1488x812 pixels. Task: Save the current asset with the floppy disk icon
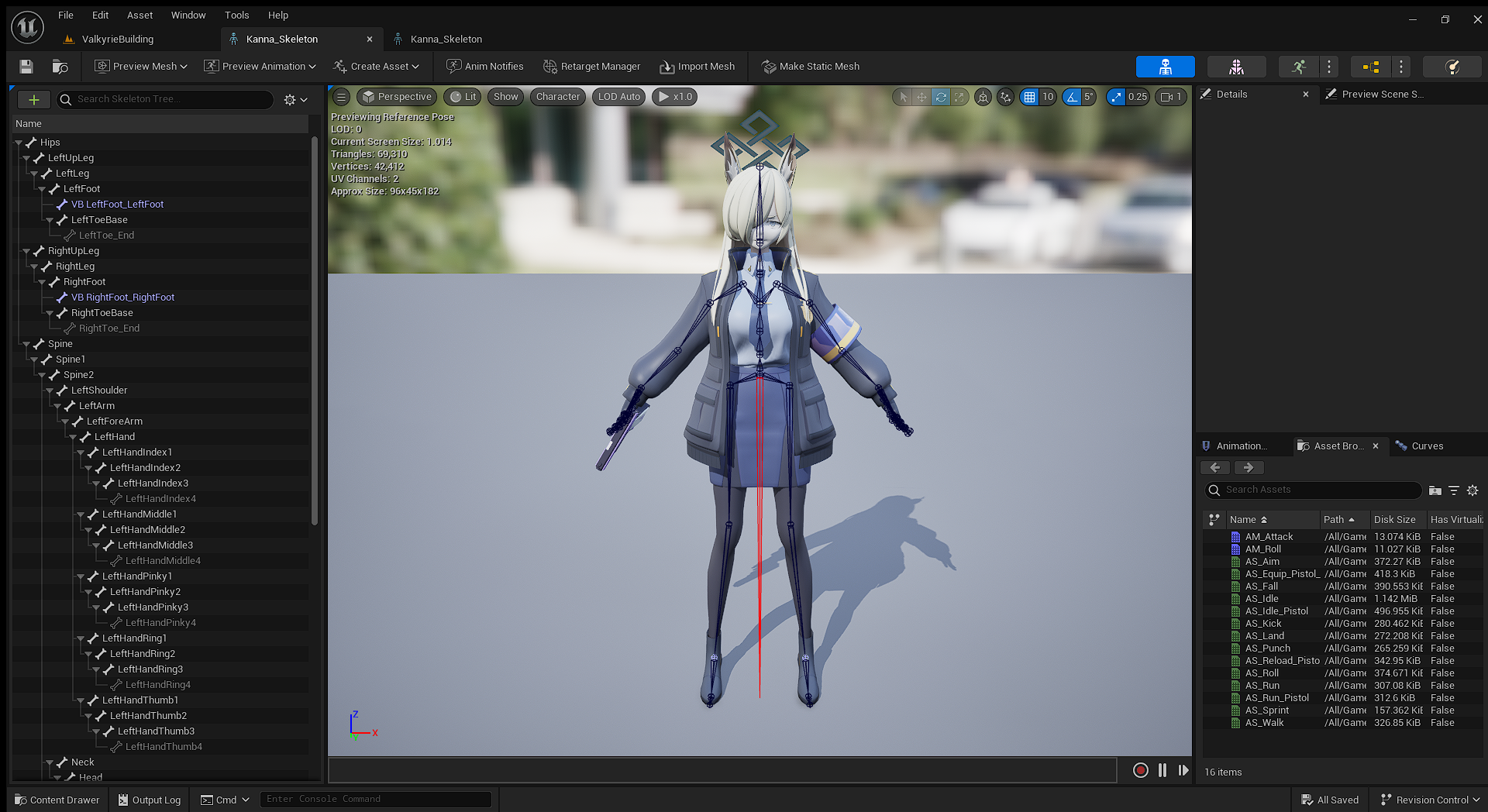(26, 67)
